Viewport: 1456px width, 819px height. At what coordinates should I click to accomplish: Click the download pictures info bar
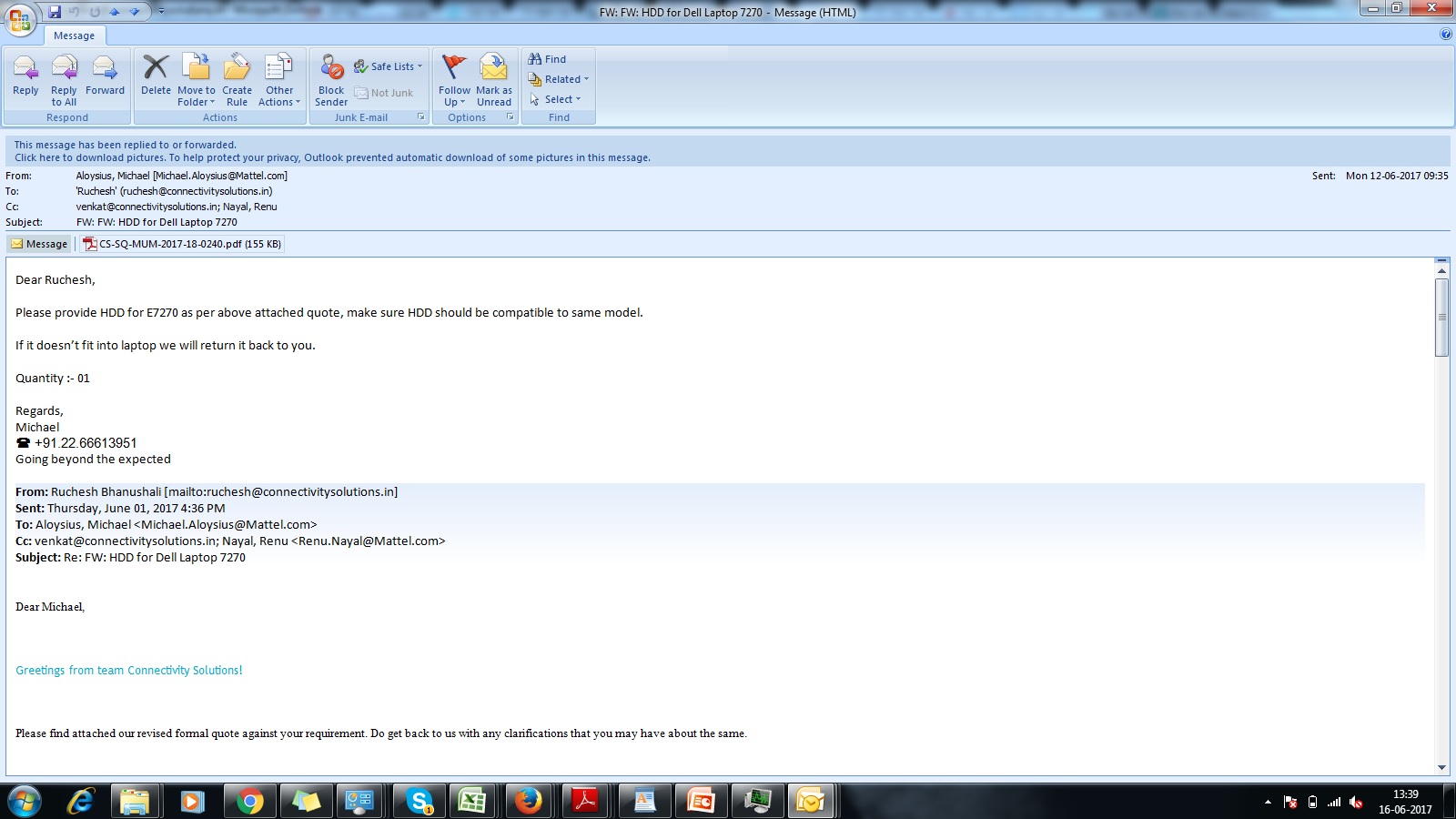coord(332,157)
